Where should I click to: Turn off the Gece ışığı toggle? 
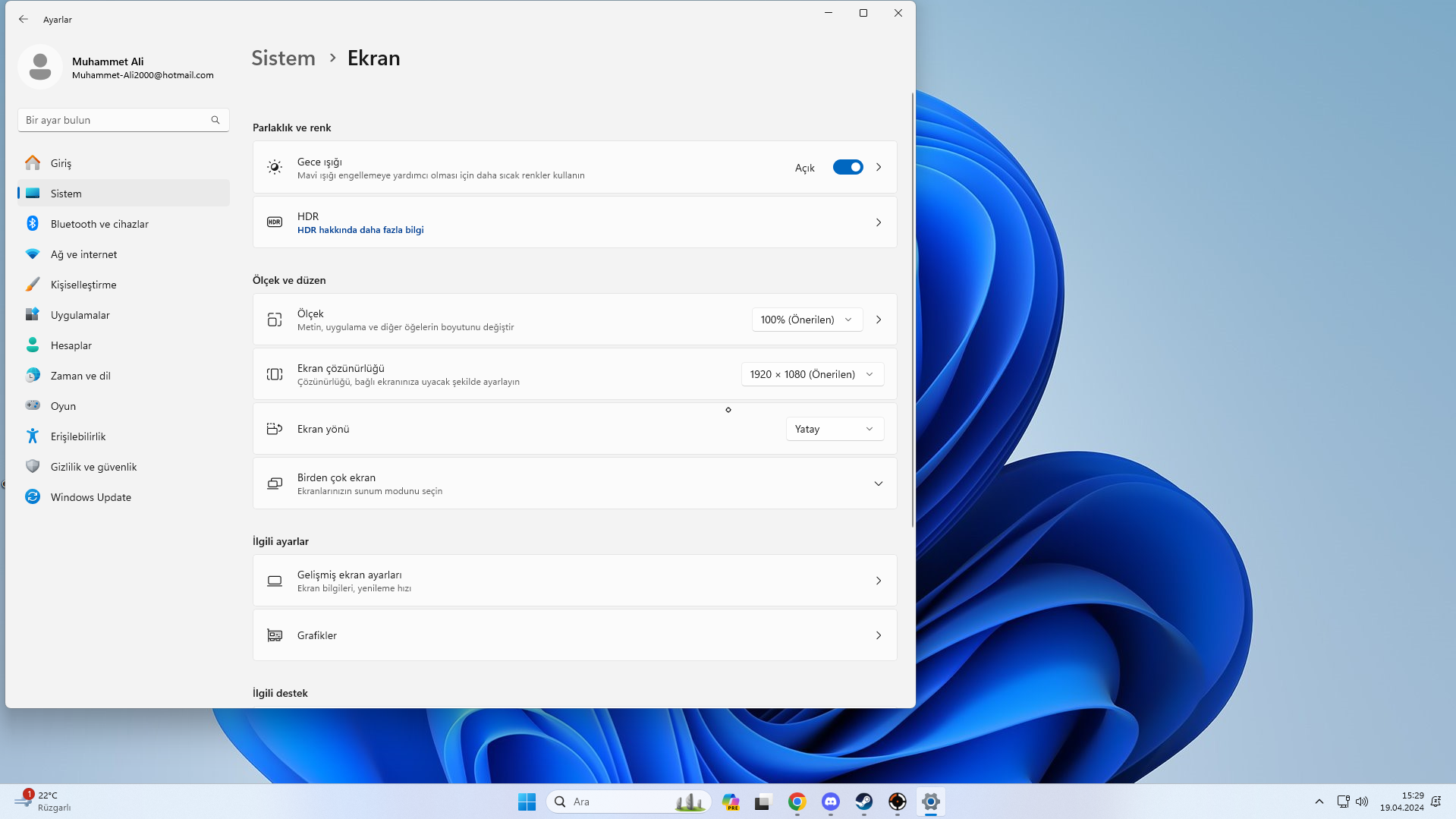(x=847, y=167)
